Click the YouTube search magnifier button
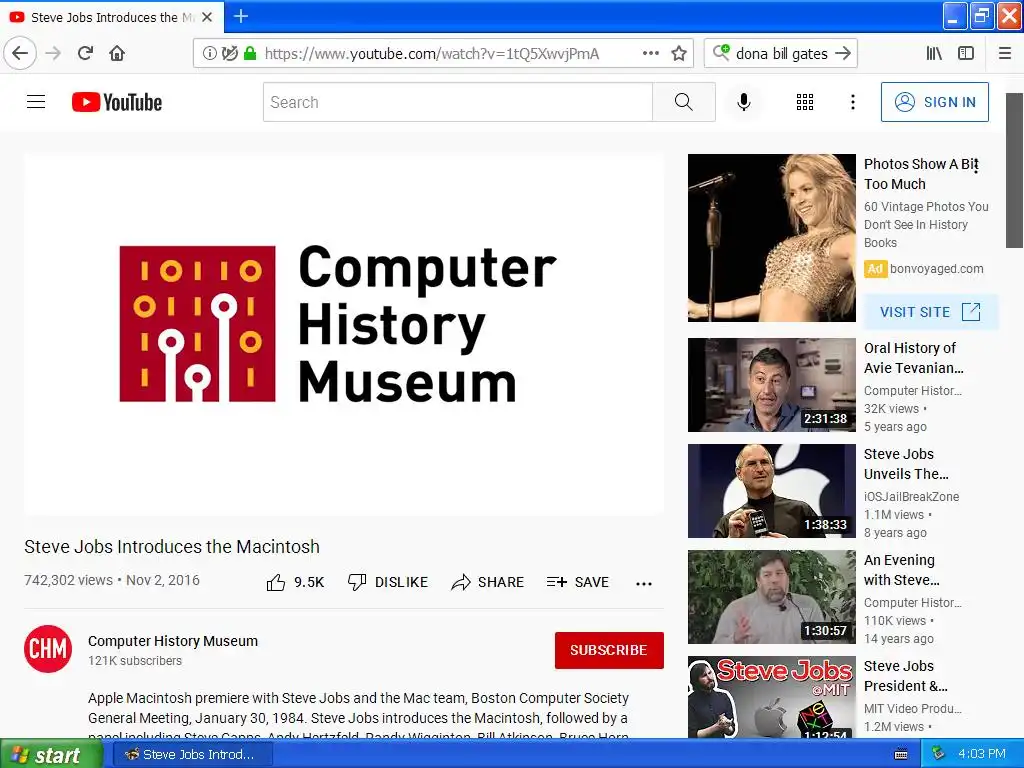 tap(684, 102)
